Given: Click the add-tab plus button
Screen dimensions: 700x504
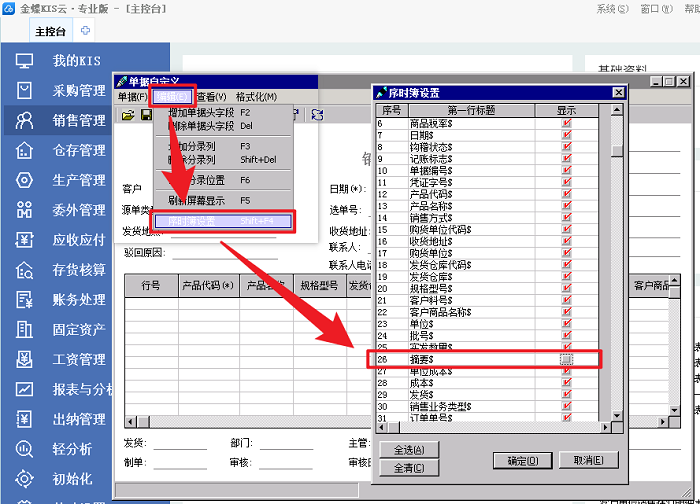Looking at the screenshot, I should [x=86, y=31].
